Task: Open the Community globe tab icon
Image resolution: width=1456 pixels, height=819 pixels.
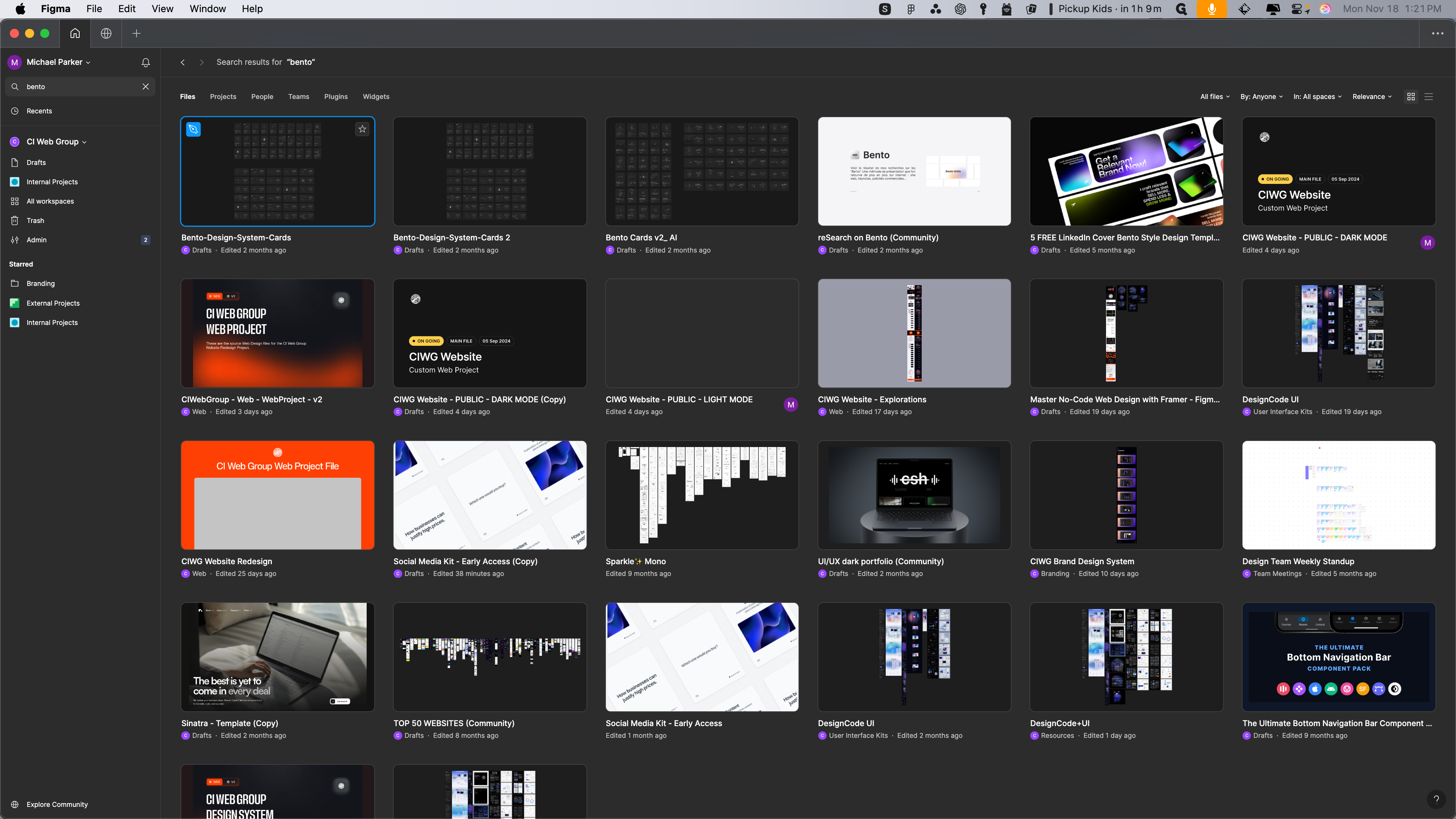Action: coord(106,33)
